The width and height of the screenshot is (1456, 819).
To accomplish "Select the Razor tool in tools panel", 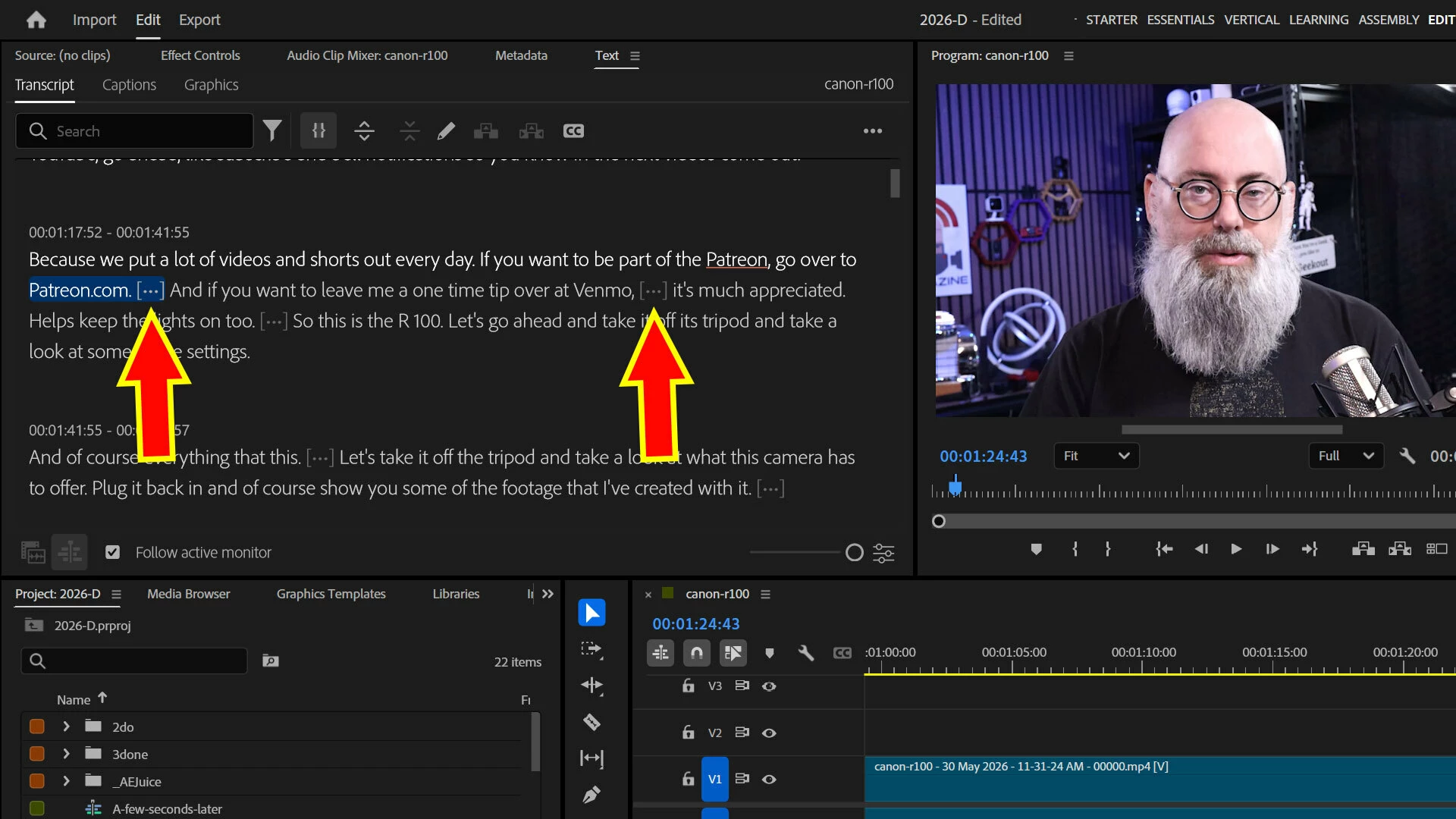I will point(591,722).
